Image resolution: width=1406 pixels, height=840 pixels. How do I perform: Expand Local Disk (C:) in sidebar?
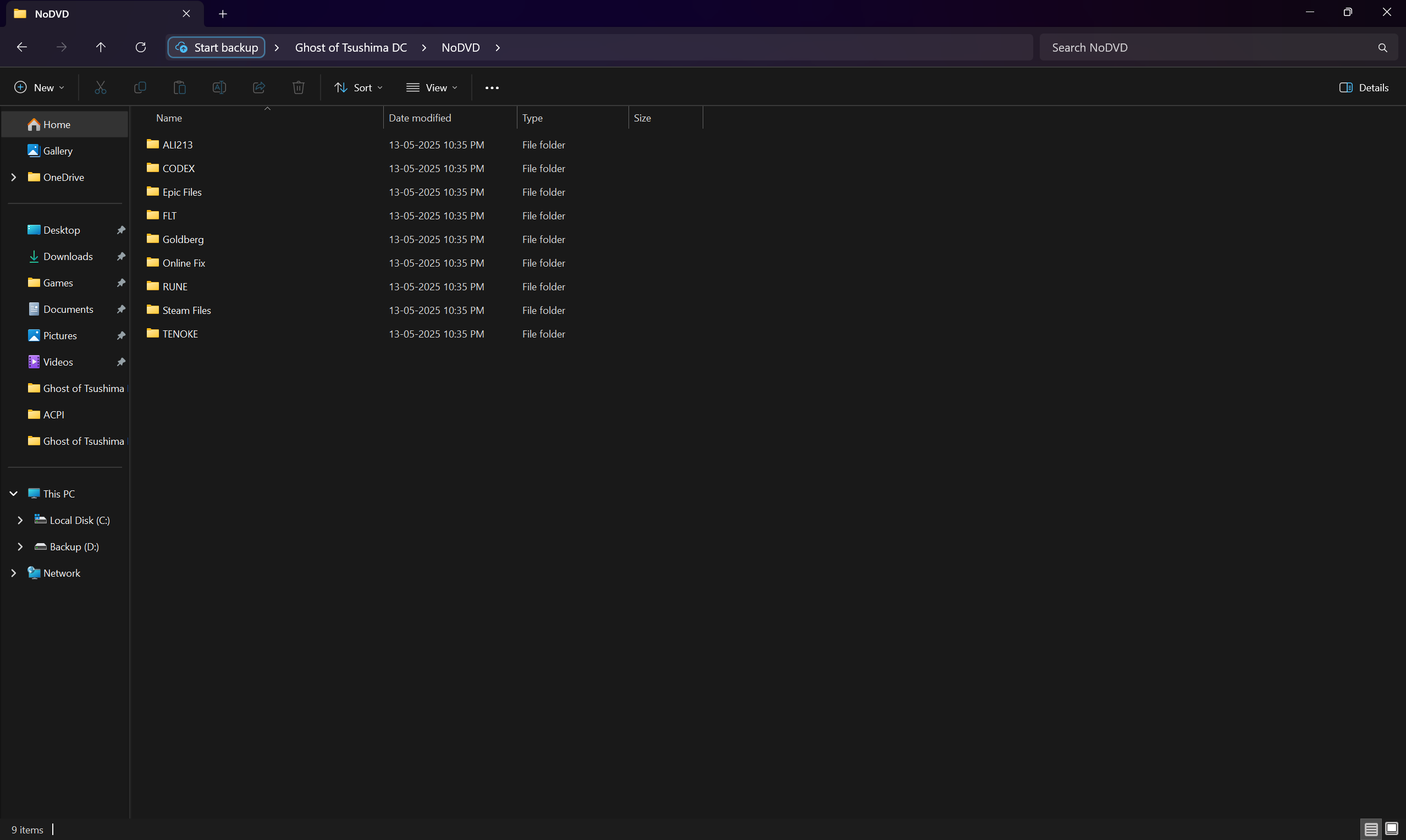[x=20, y=520]
